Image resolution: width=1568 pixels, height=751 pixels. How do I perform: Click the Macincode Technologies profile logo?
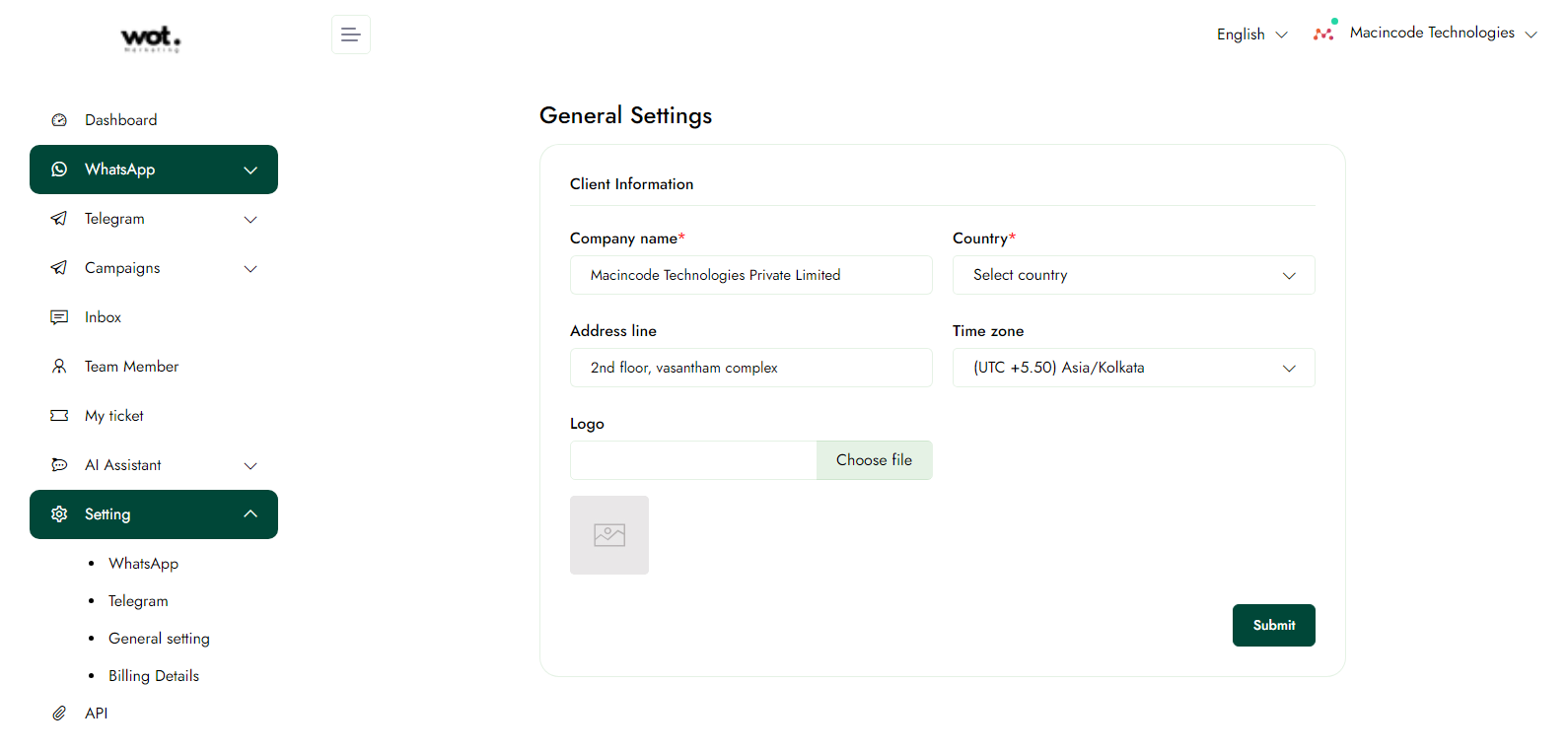(1324, 33)
